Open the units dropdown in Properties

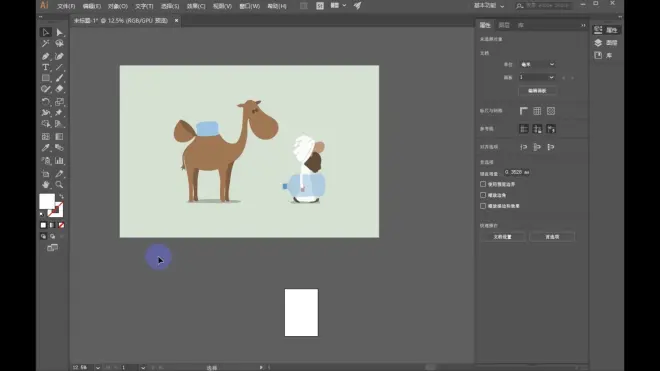tap(538, 64)
